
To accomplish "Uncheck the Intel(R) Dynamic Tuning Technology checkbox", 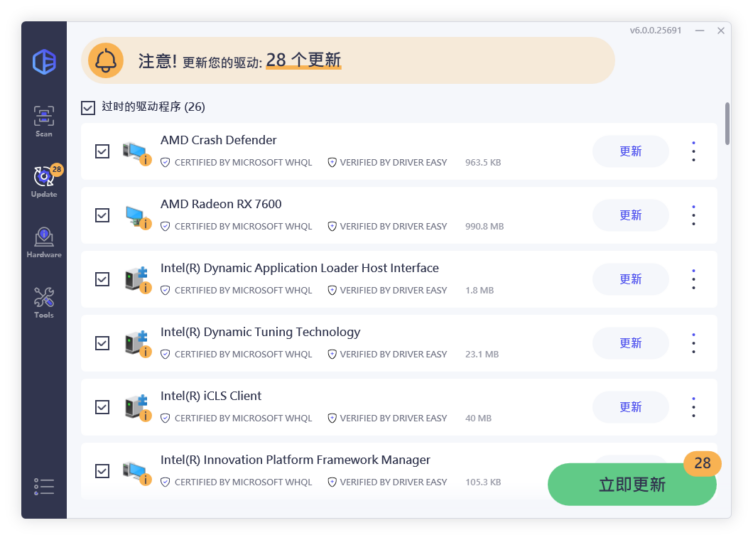I will click(102, 343).
